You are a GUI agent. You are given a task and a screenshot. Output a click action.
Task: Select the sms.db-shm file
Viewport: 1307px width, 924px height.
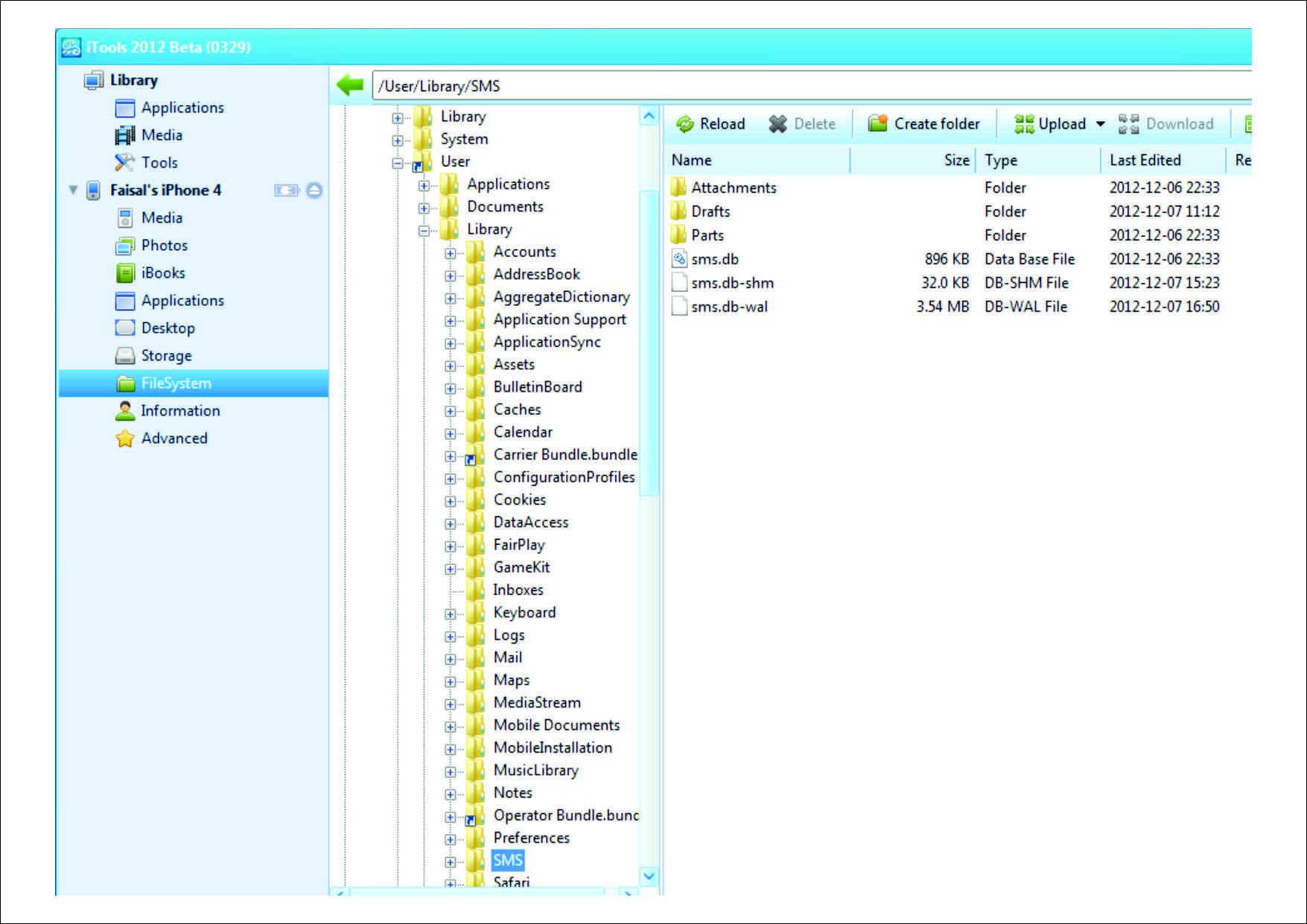(732, 284)
